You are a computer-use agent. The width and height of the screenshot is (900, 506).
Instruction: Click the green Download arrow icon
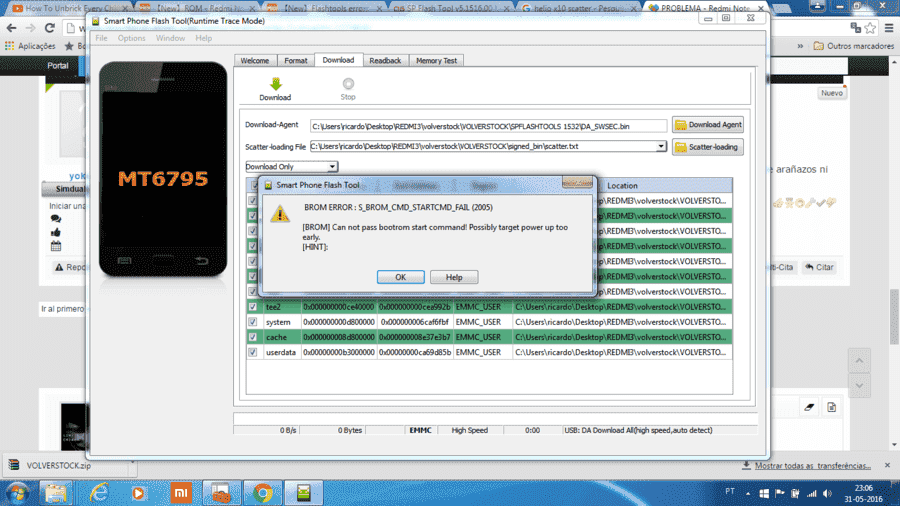[276, 84]
